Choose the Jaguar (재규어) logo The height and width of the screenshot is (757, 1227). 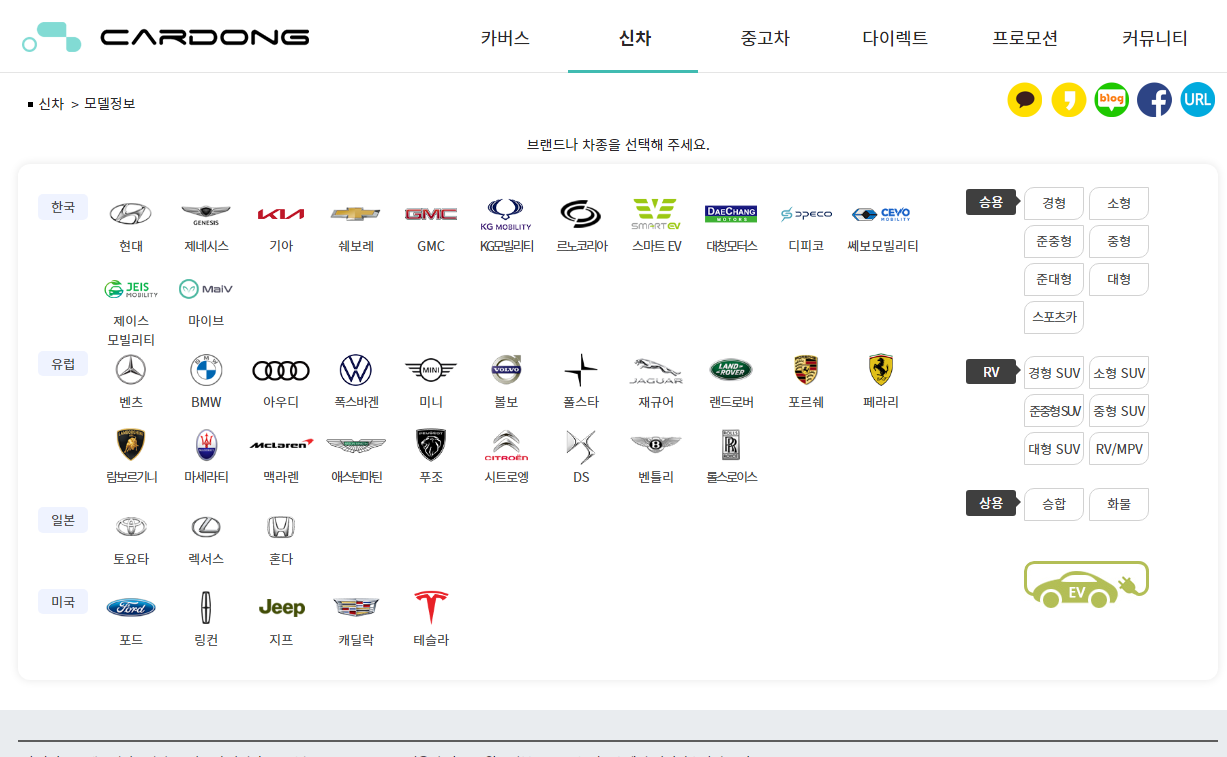click(x=656, y=370)
